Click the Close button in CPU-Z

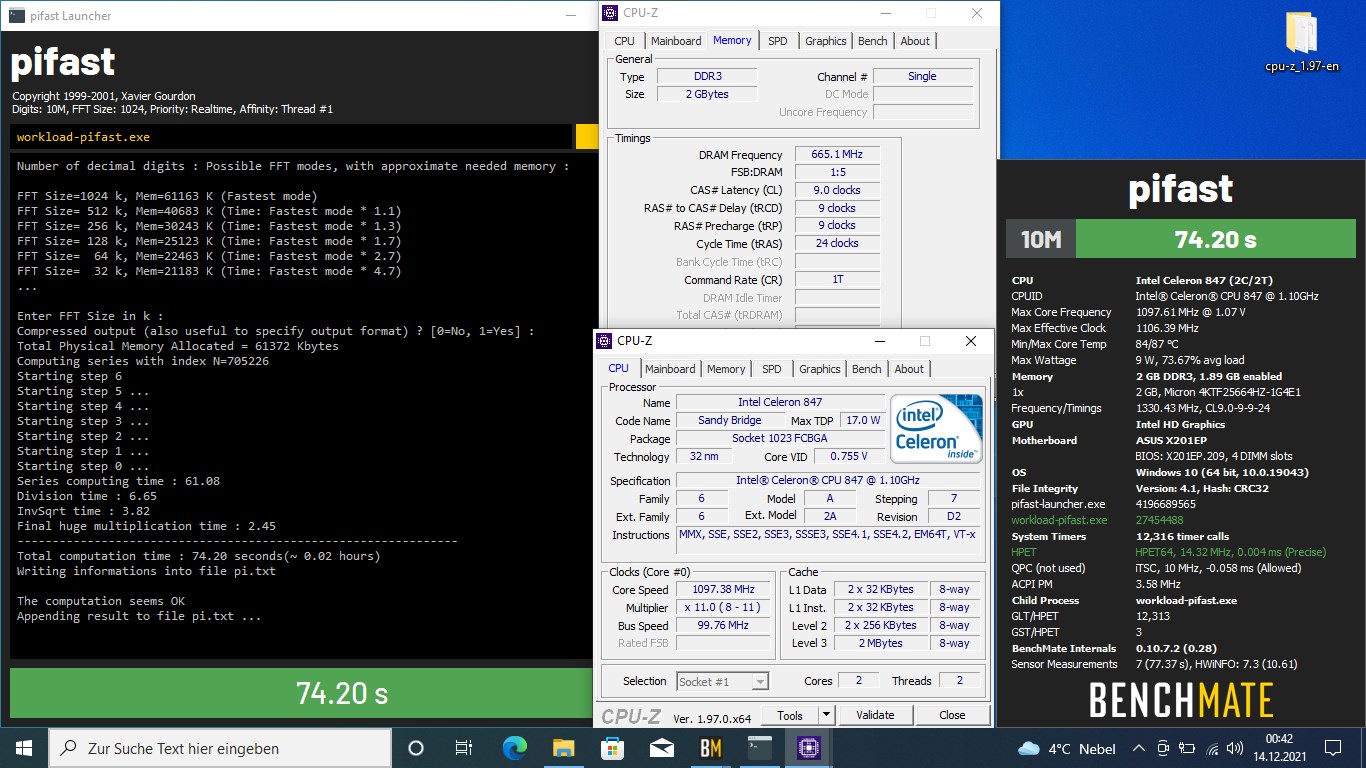point(952,715)
